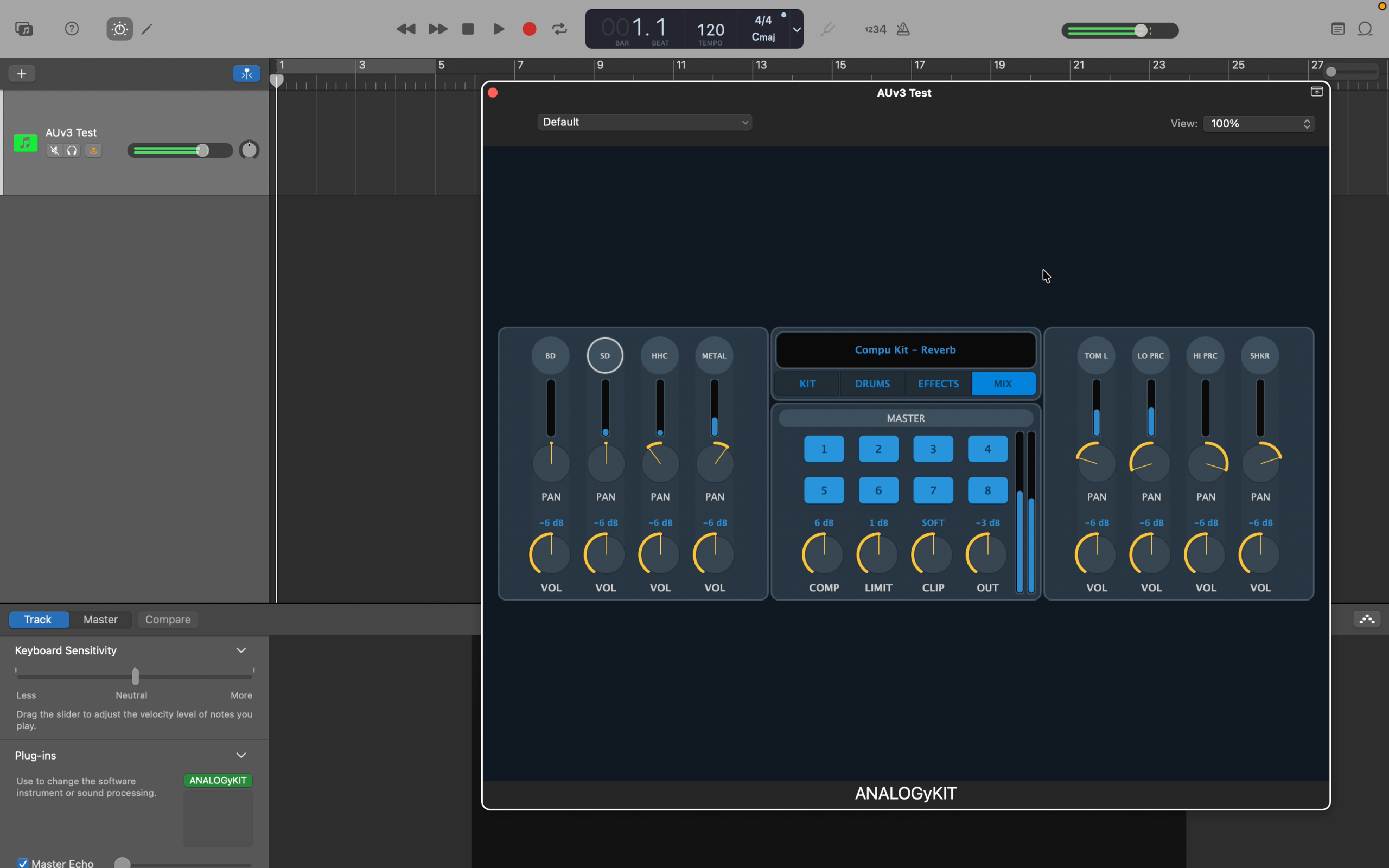Screen dimensions: 1389x868
Task: Click the arpeggiator button in Smart Controls
Action: [x=1367, y=619]
